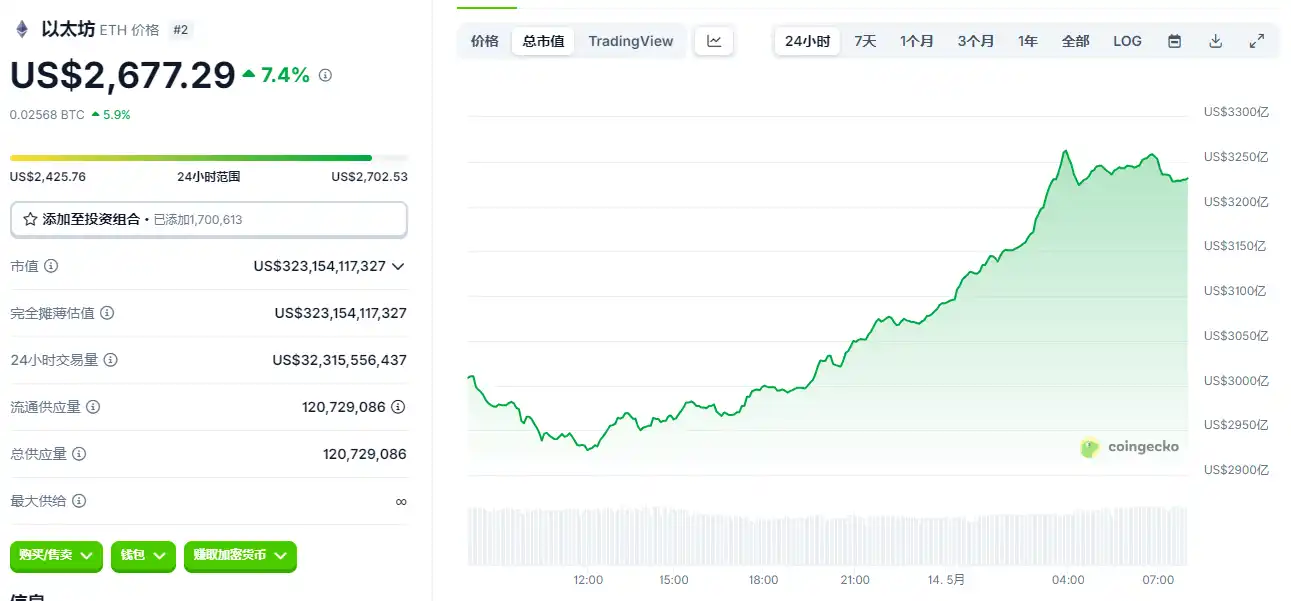Toggle LOG scale for the chart
The image size is (1291, 601).
1127,40
